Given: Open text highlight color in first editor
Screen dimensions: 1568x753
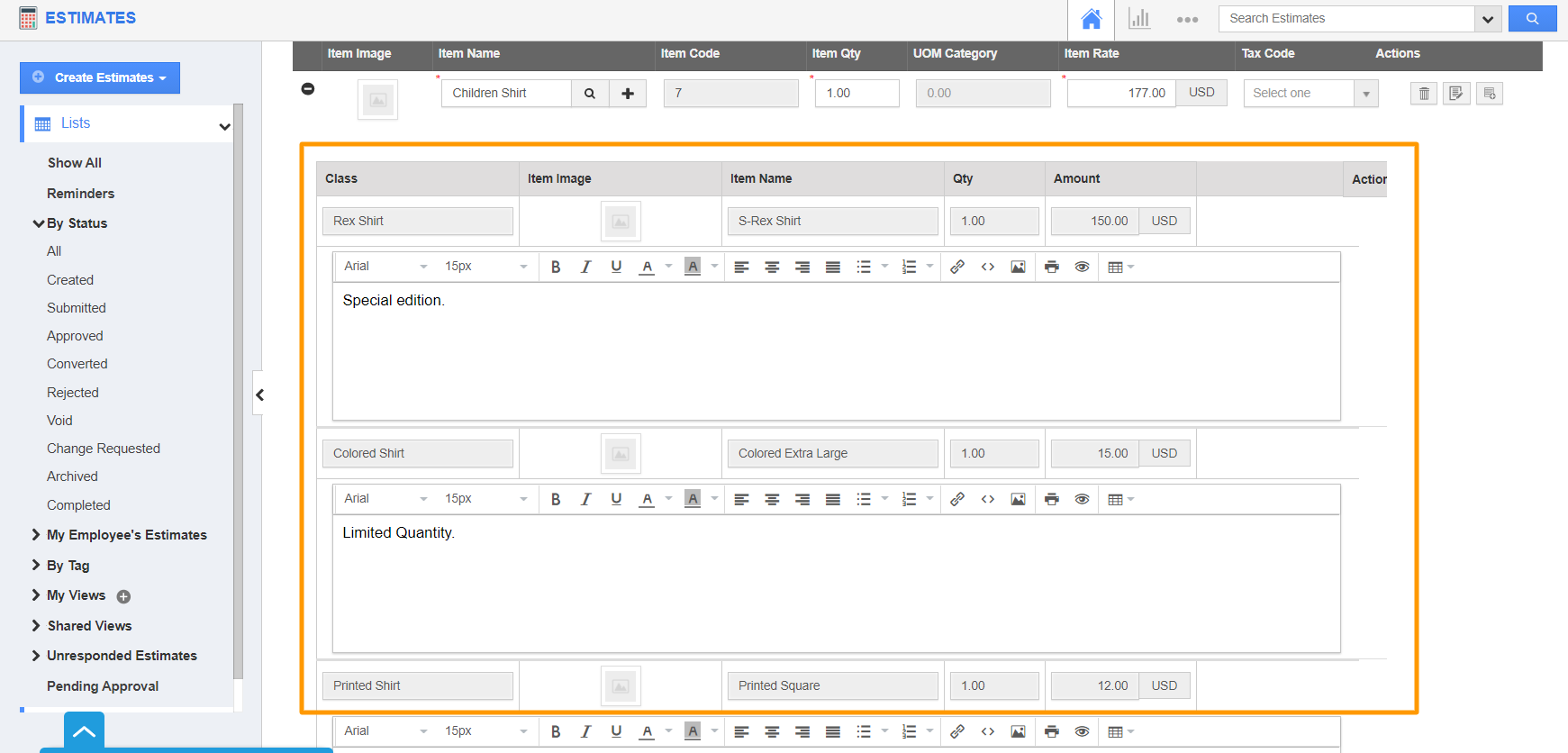Looking at the screenshot, I should click(x=693, y=267).
